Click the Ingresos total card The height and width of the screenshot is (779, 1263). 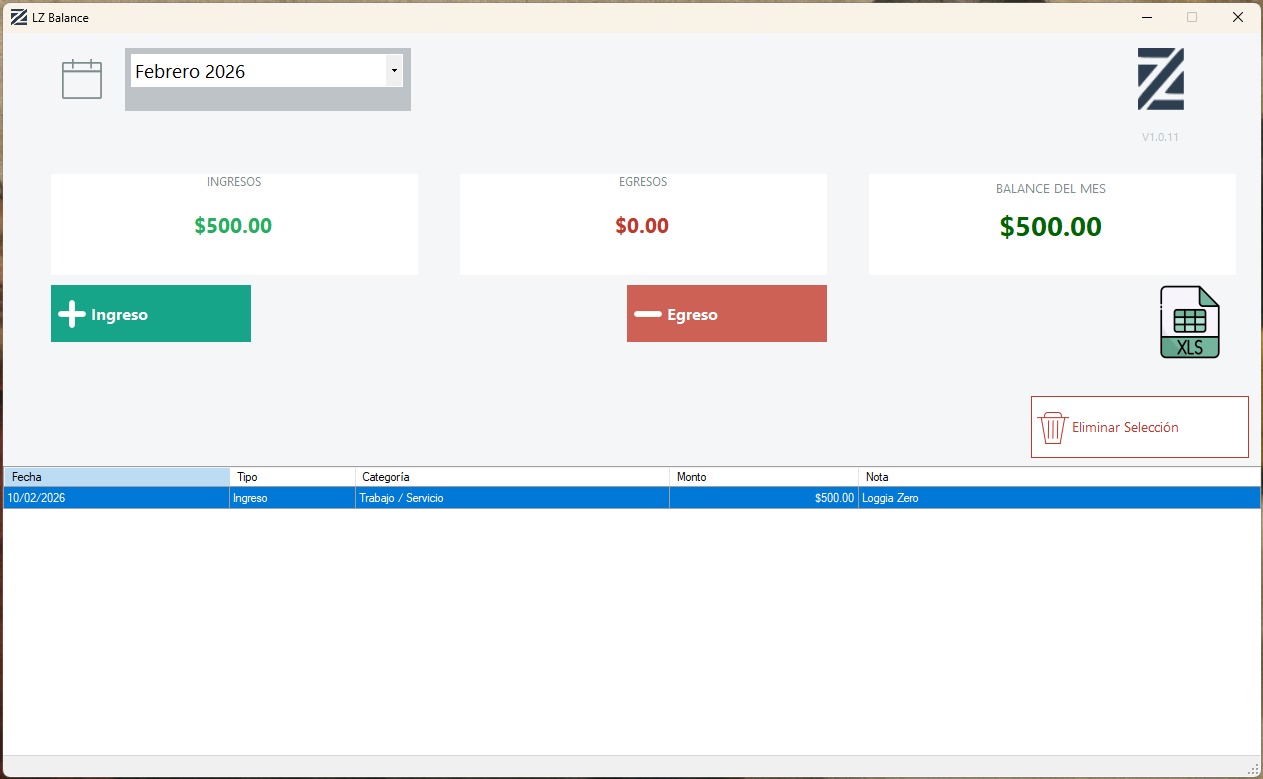[x=234, y=224]
